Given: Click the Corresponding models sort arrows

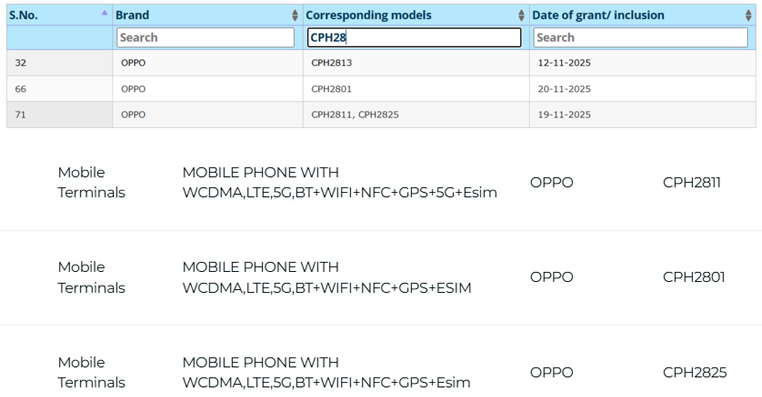Looking at the screenshot, I should click(521, 15).
